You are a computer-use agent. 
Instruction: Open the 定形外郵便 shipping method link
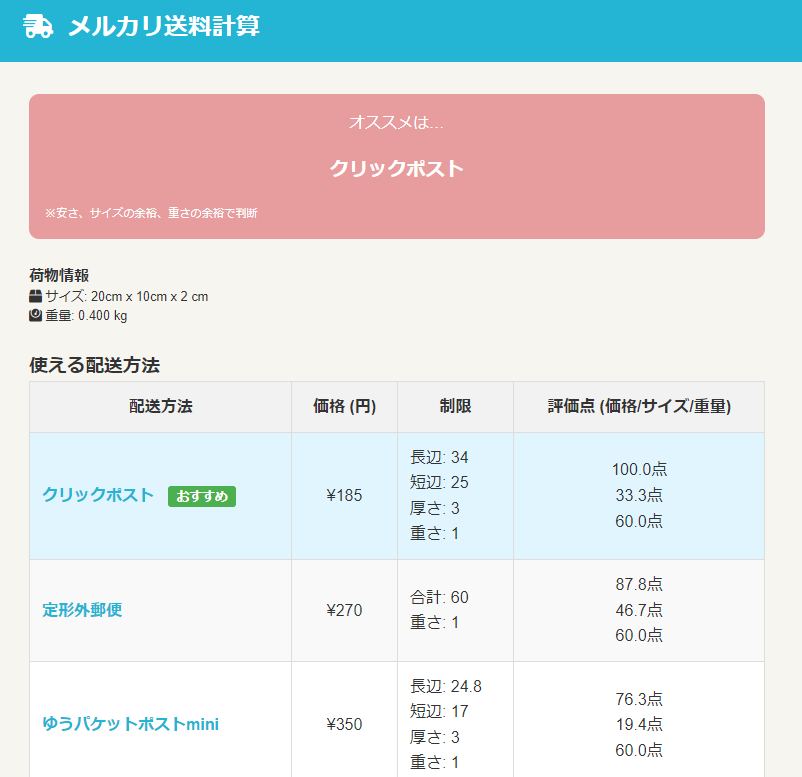(82, 610)
